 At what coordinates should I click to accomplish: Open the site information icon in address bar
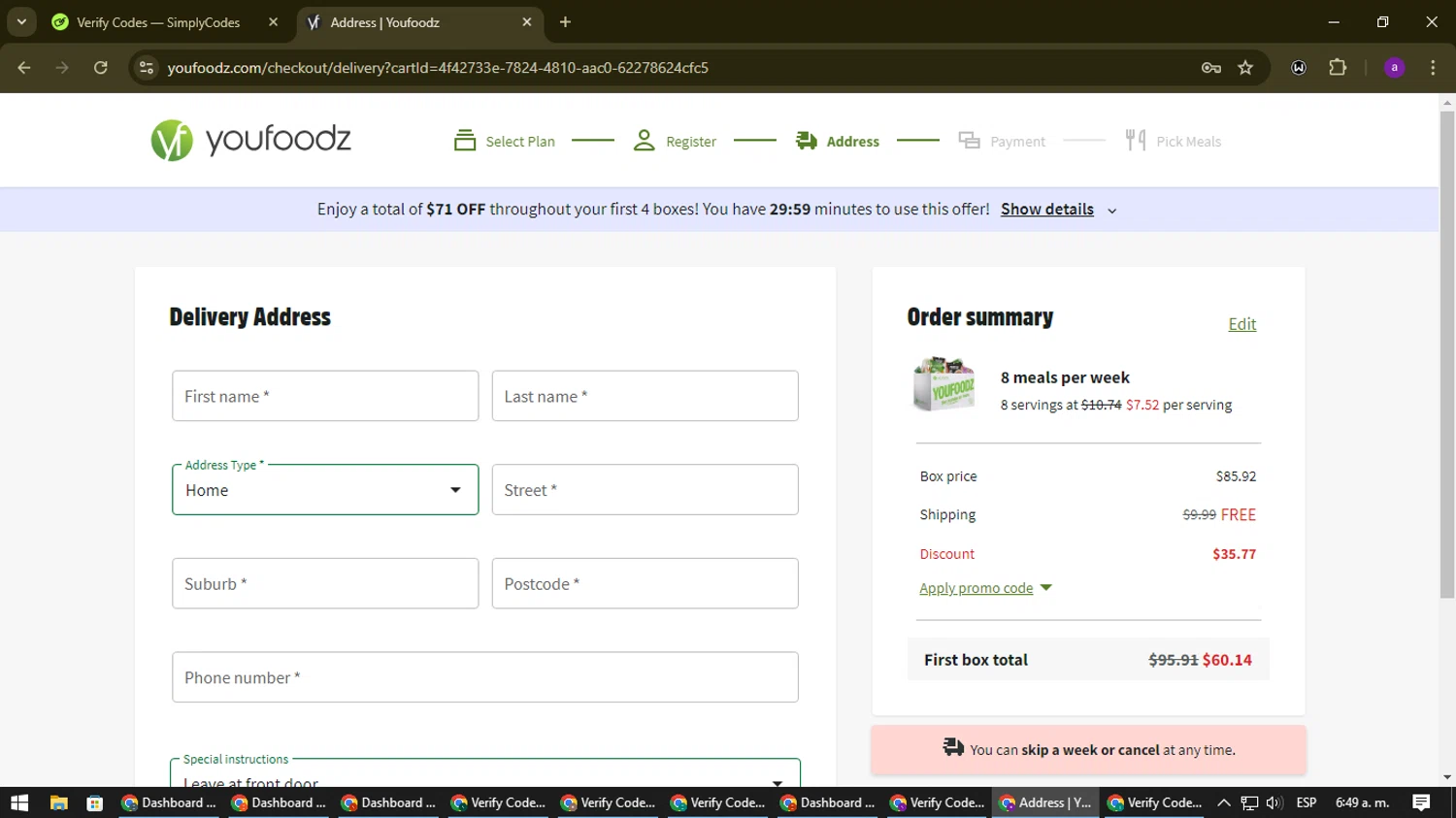point(147,68)
